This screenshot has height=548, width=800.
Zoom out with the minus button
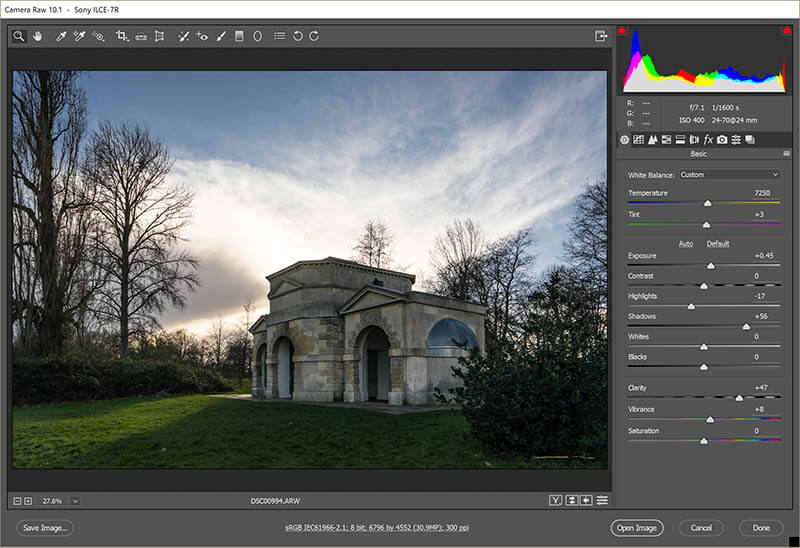(17, 501)
